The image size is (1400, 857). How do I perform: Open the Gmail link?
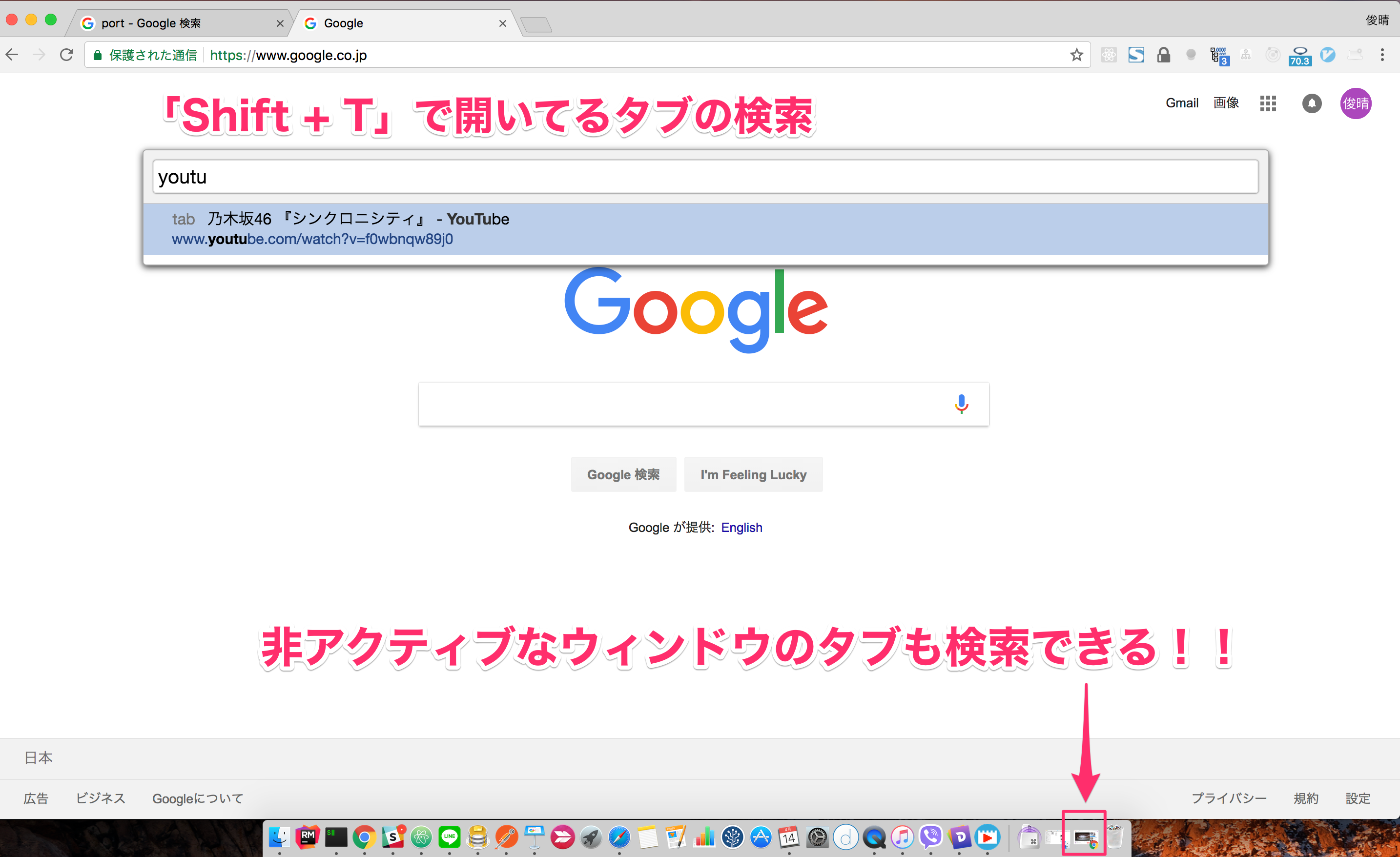[1182, 103]
